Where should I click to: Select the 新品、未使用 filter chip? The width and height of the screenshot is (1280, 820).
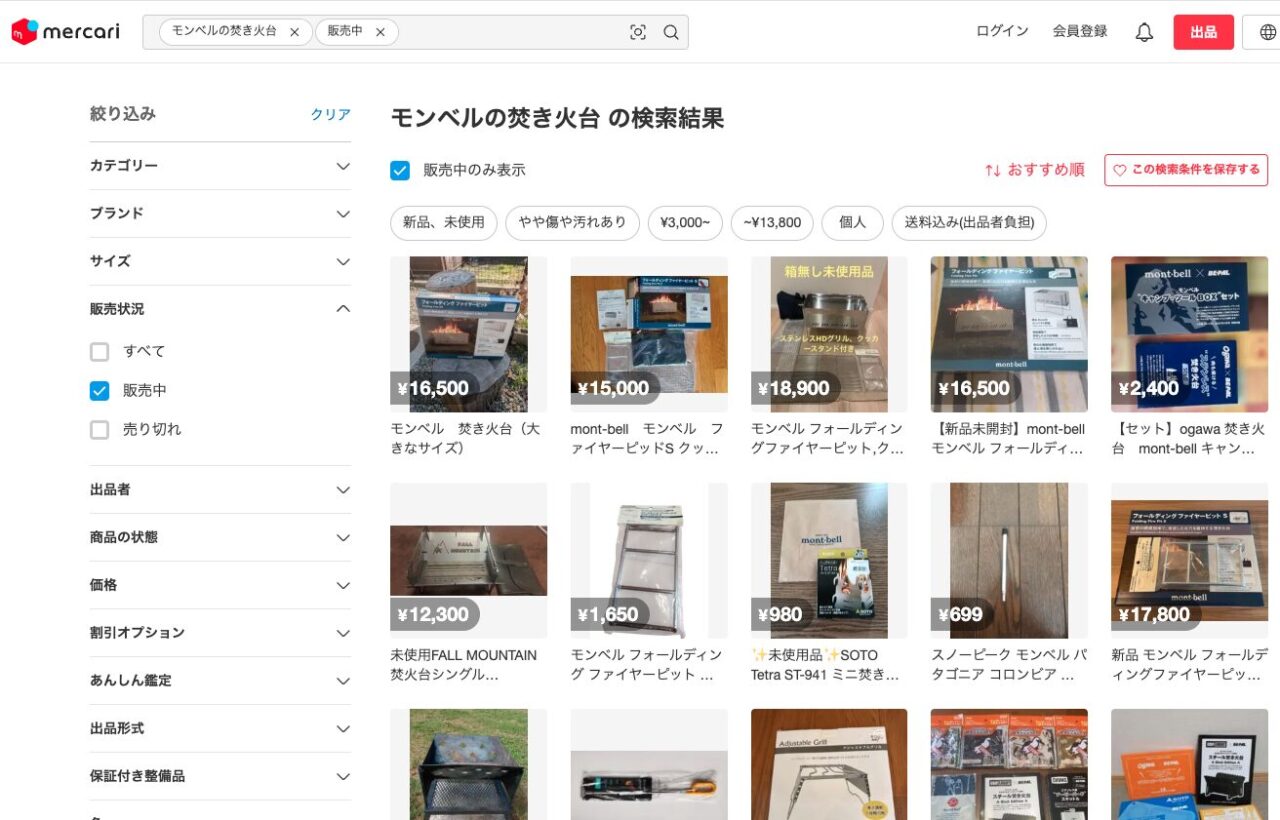click(x=443, y=223)
